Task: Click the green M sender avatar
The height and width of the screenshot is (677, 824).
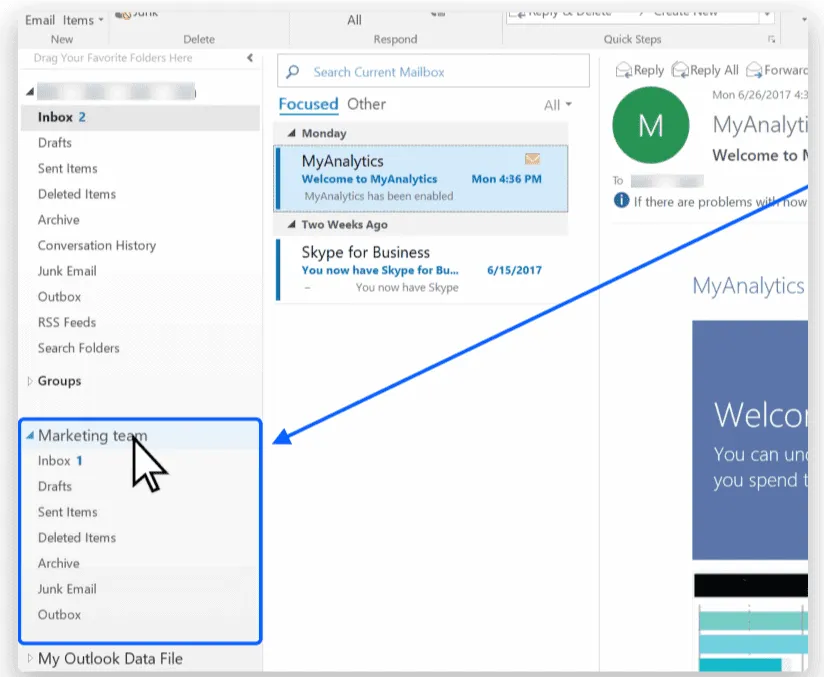Action: coord(651,126)
